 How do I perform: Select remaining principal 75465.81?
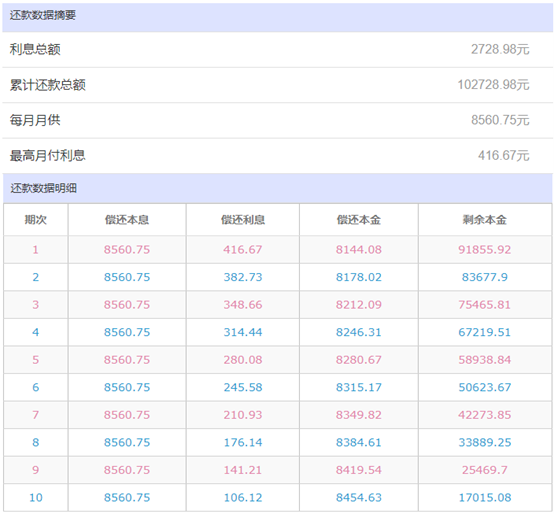485,305
